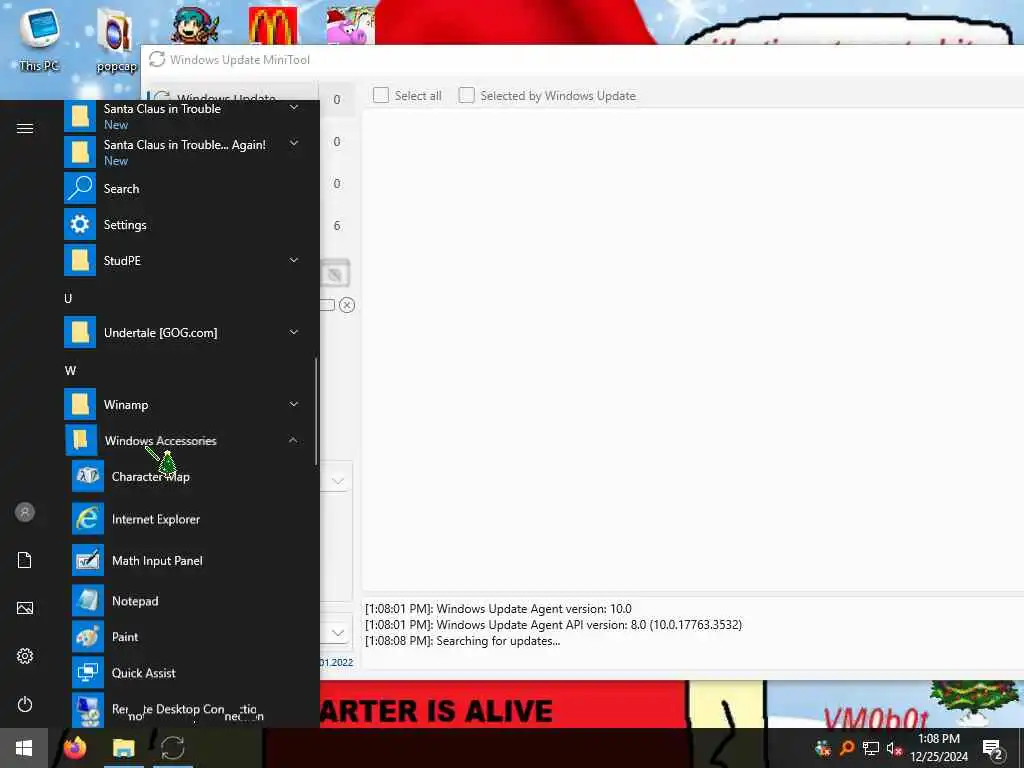Viewport: 1024px width, 768px height.
Task: Check the Select all checkbox
Action: click(381, 95)
